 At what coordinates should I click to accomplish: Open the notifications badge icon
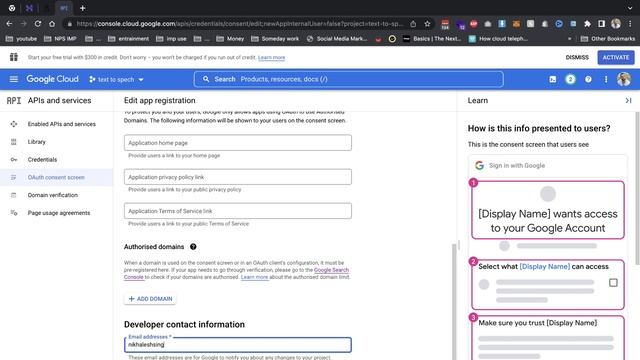coord(570,79)
